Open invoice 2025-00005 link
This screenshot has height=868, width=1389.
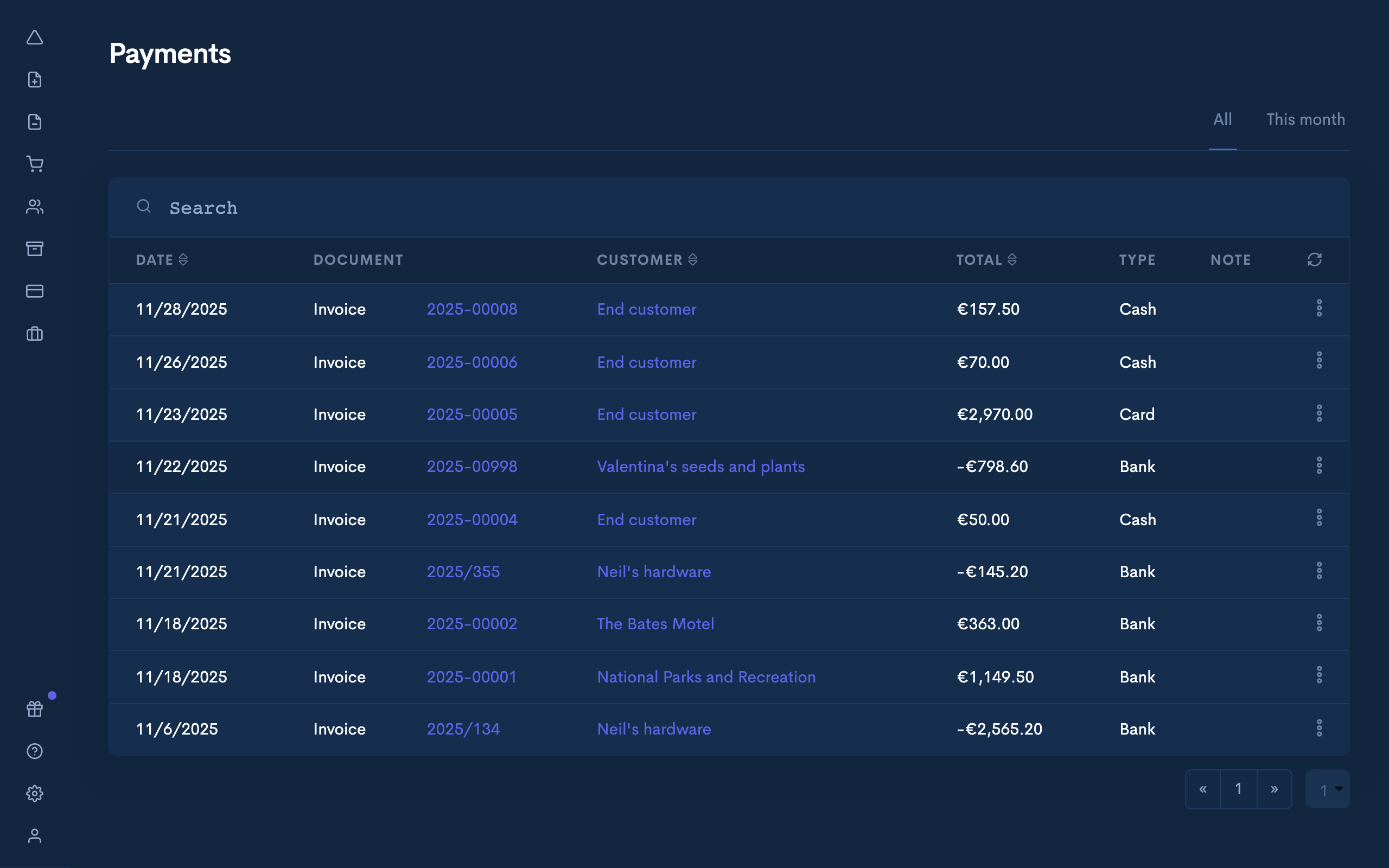pos(472,414)
